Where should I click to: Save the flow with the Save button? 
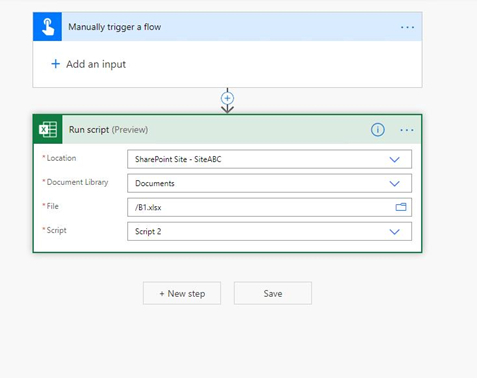coord(273,293)
